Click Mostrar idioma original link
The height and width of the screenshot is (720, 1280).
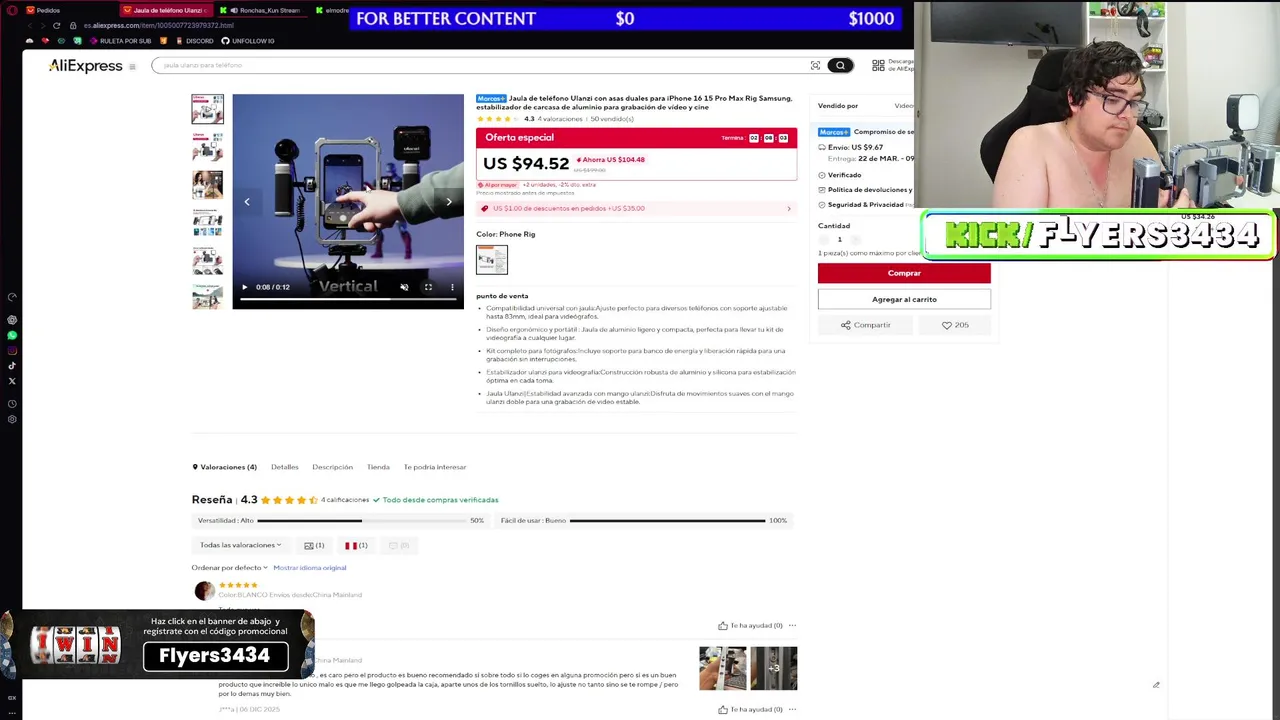[x=310, y=567]
